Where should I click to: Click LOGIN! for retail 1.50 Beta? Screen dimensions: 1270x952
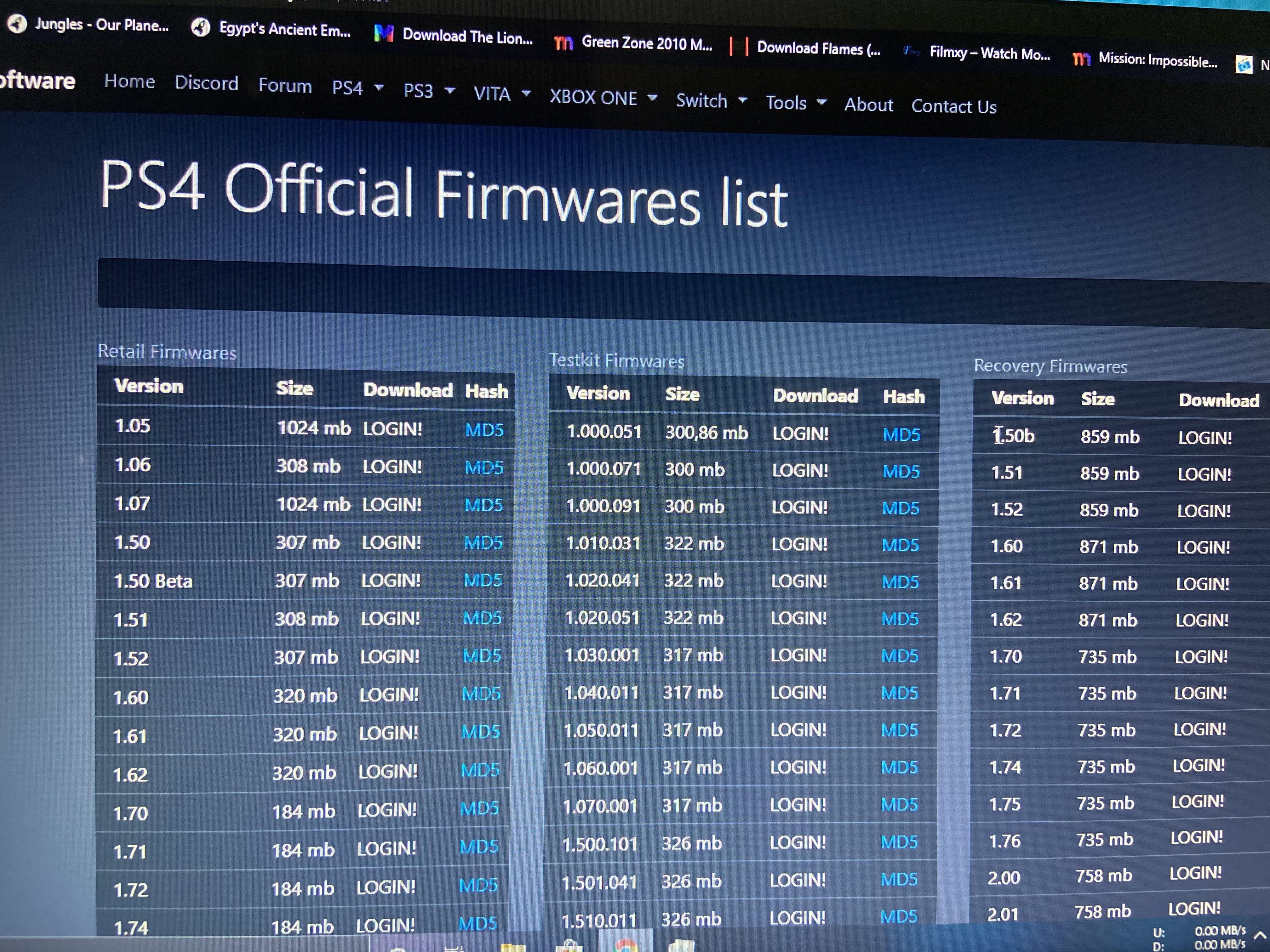391,580
